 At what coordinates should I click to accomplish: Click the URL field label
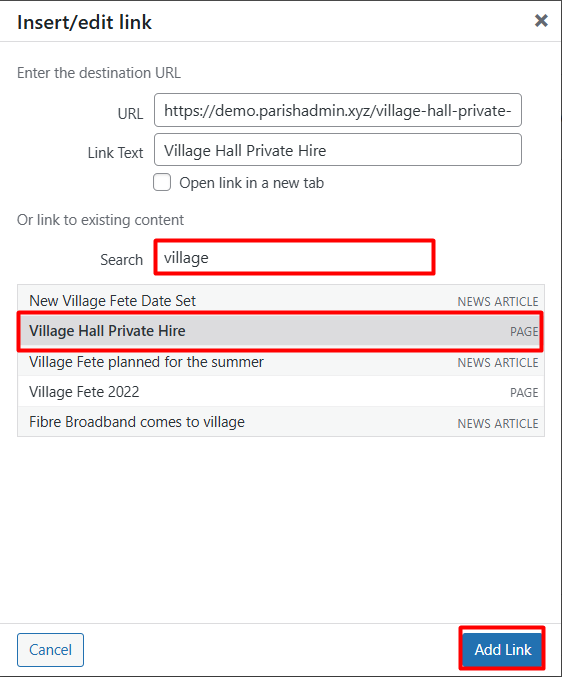coord(130,114)
